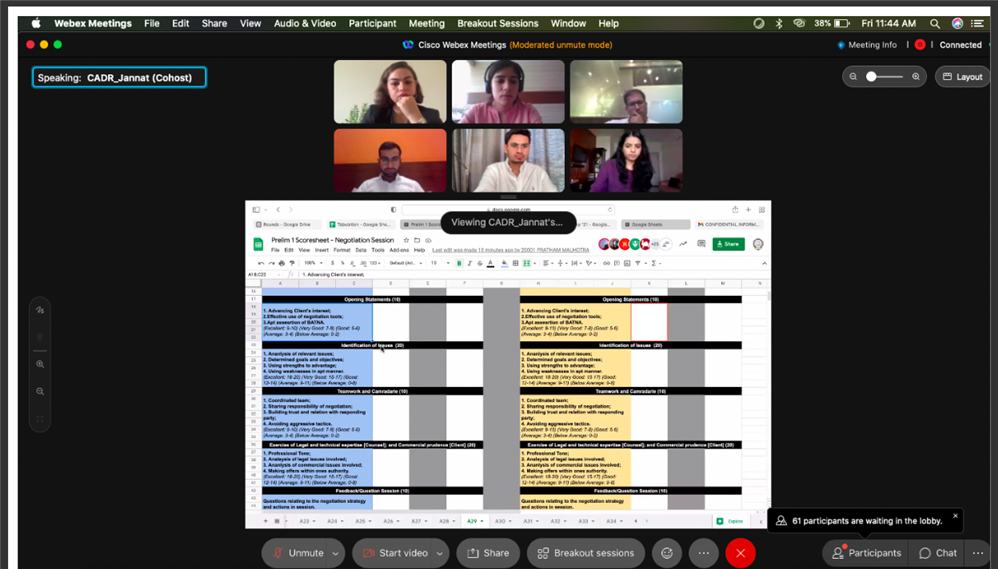
Task: Open dropdown arrow on sheet tab A29
Action: (481, 521)
